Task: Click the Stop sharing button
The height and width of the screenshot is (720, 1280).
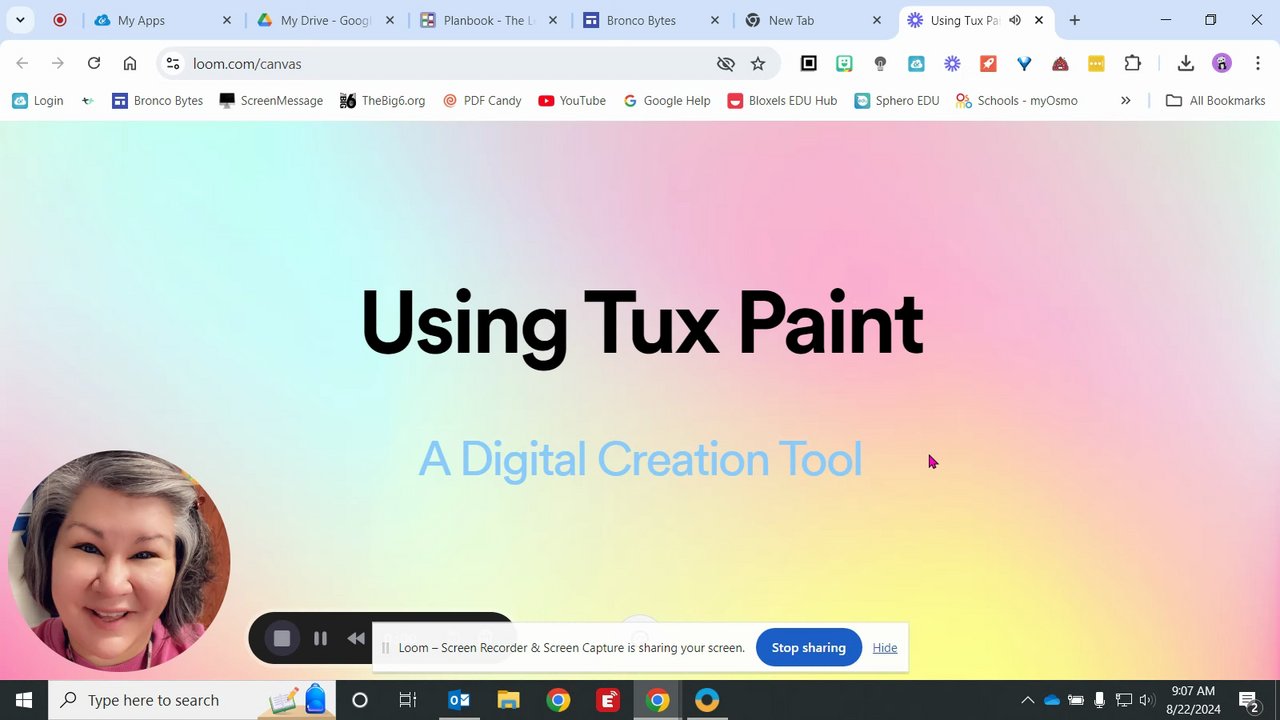Action: pyautogui.click(x=809, y=647)
